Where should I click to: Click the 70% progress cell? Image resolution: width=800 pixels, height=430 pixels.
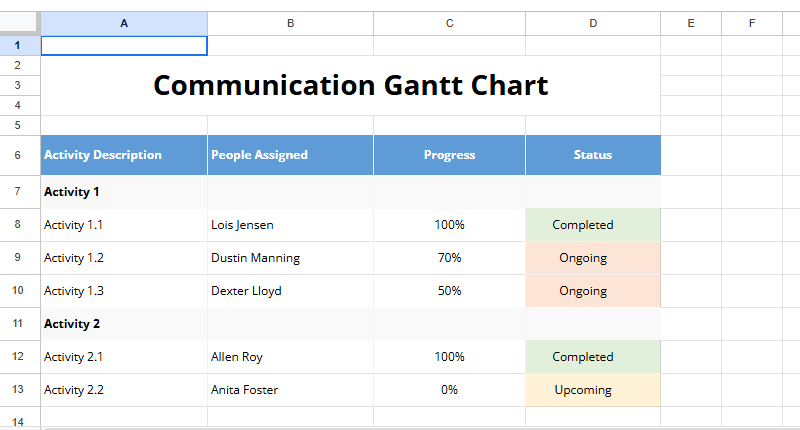(x=449, y=258)
